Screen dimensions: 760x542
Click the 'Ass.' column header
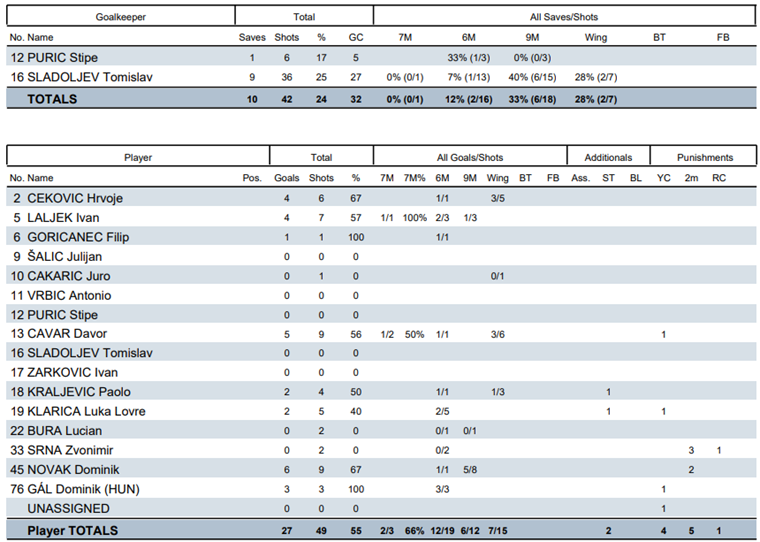click(x=580, y=178)
